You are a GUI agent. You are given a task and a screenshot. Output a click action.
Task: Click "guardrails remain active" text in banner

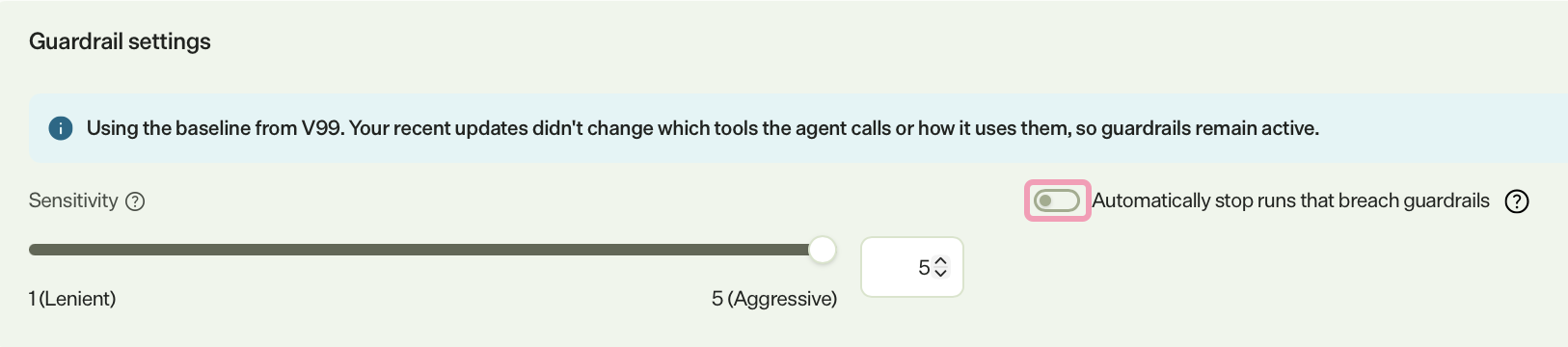(x=1210, y=128)
